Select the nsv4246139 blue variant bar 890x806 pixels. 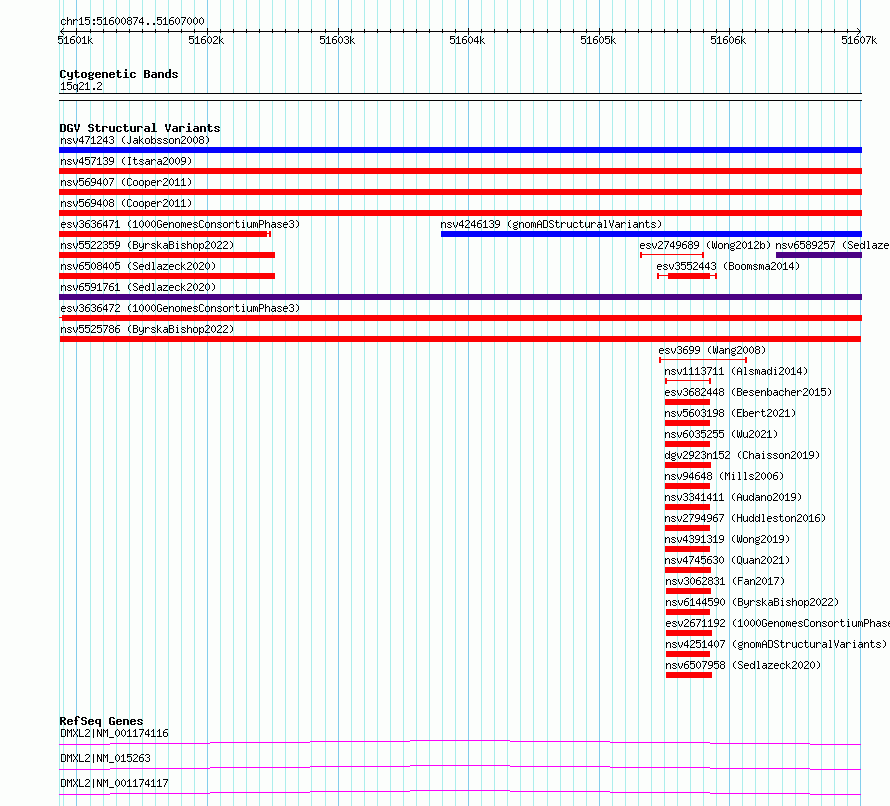click(651, 234)
